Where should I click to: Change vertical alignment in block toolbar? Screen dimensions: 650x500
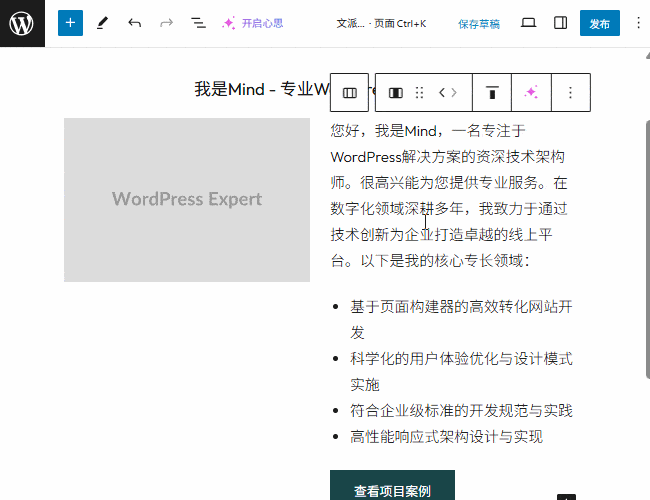coord(492,93)
